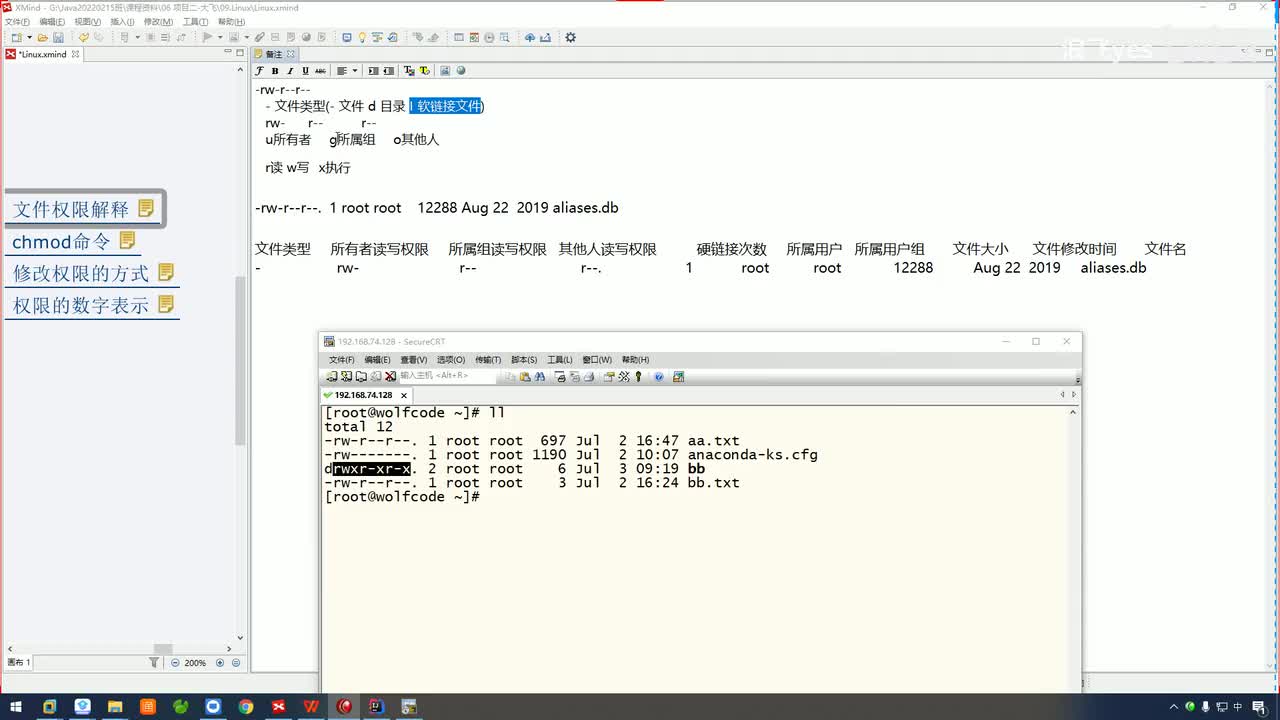
Task: Create a new XMind workbook
Action: [x=15, y=38]
